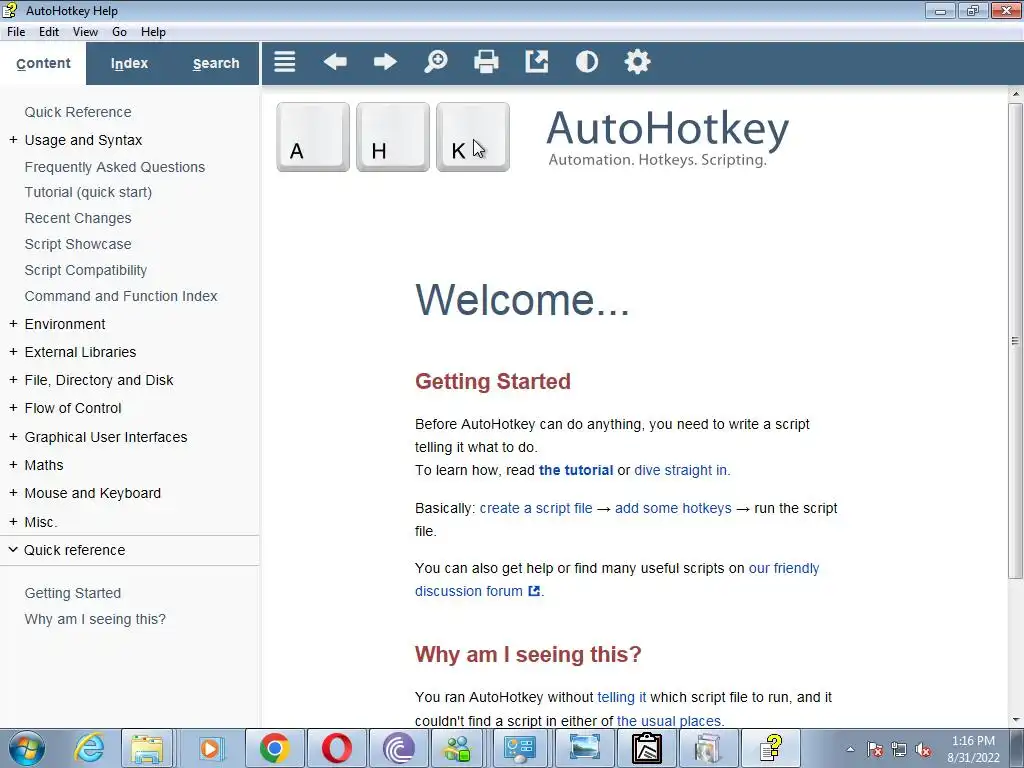This screenshot has height=768, width=1024.
Task: Launch Opera browser from taskbar
Action: point(337,748)
